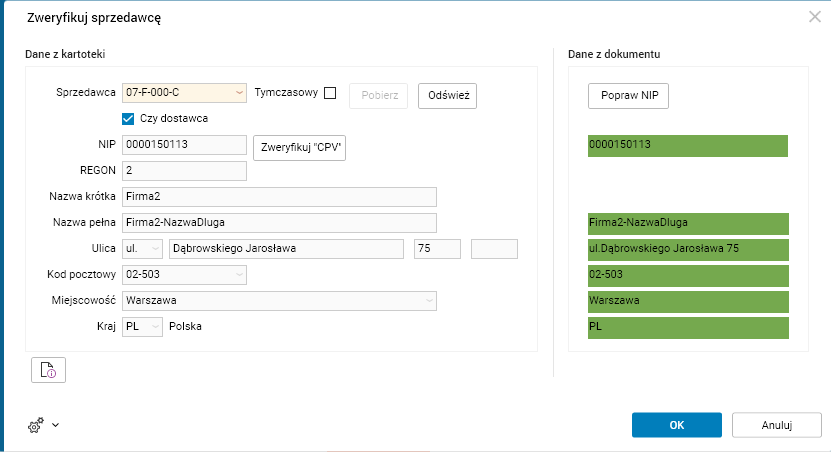Click the REGON input field
The width and height of the screenshot is (831, 452).
pyautogui.click(x=184, y=171)
